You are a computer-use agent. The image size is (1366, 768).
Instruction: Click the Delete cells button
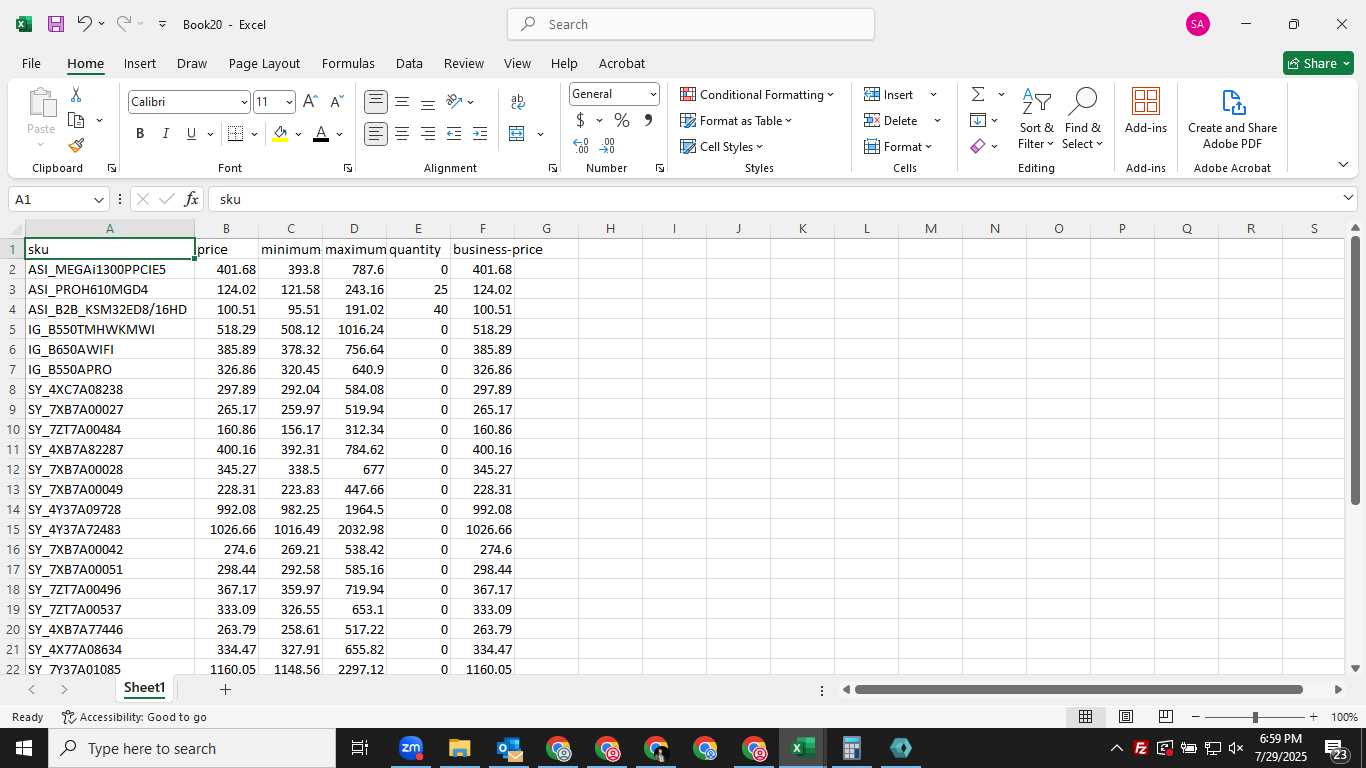point(891,120)
